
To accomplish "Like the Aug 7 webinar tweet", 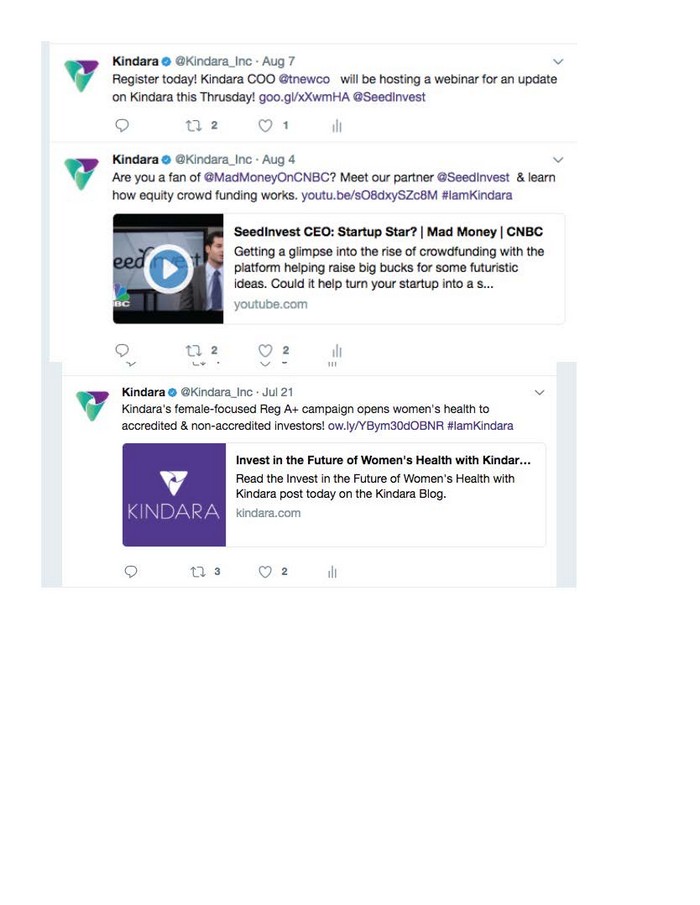I will (265, 125).
